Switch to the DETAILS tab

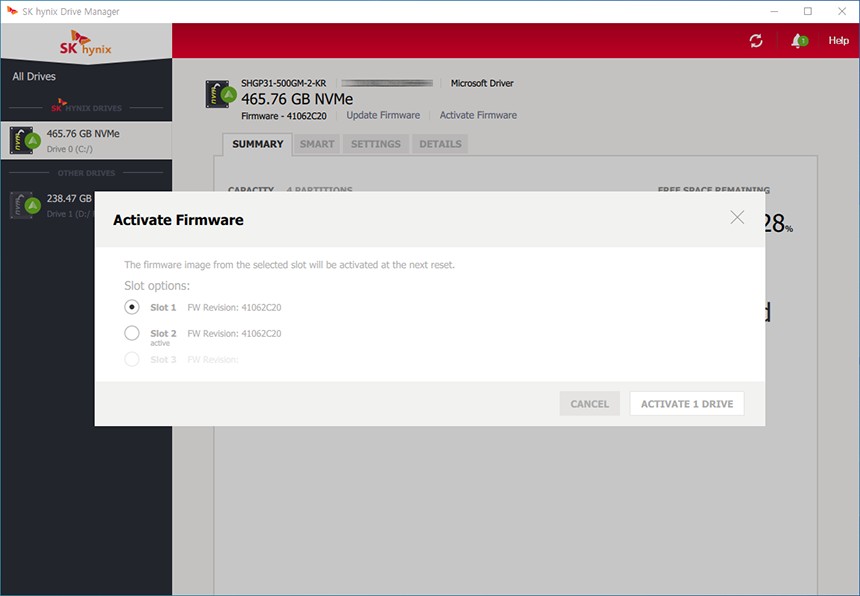coord(440,144)
